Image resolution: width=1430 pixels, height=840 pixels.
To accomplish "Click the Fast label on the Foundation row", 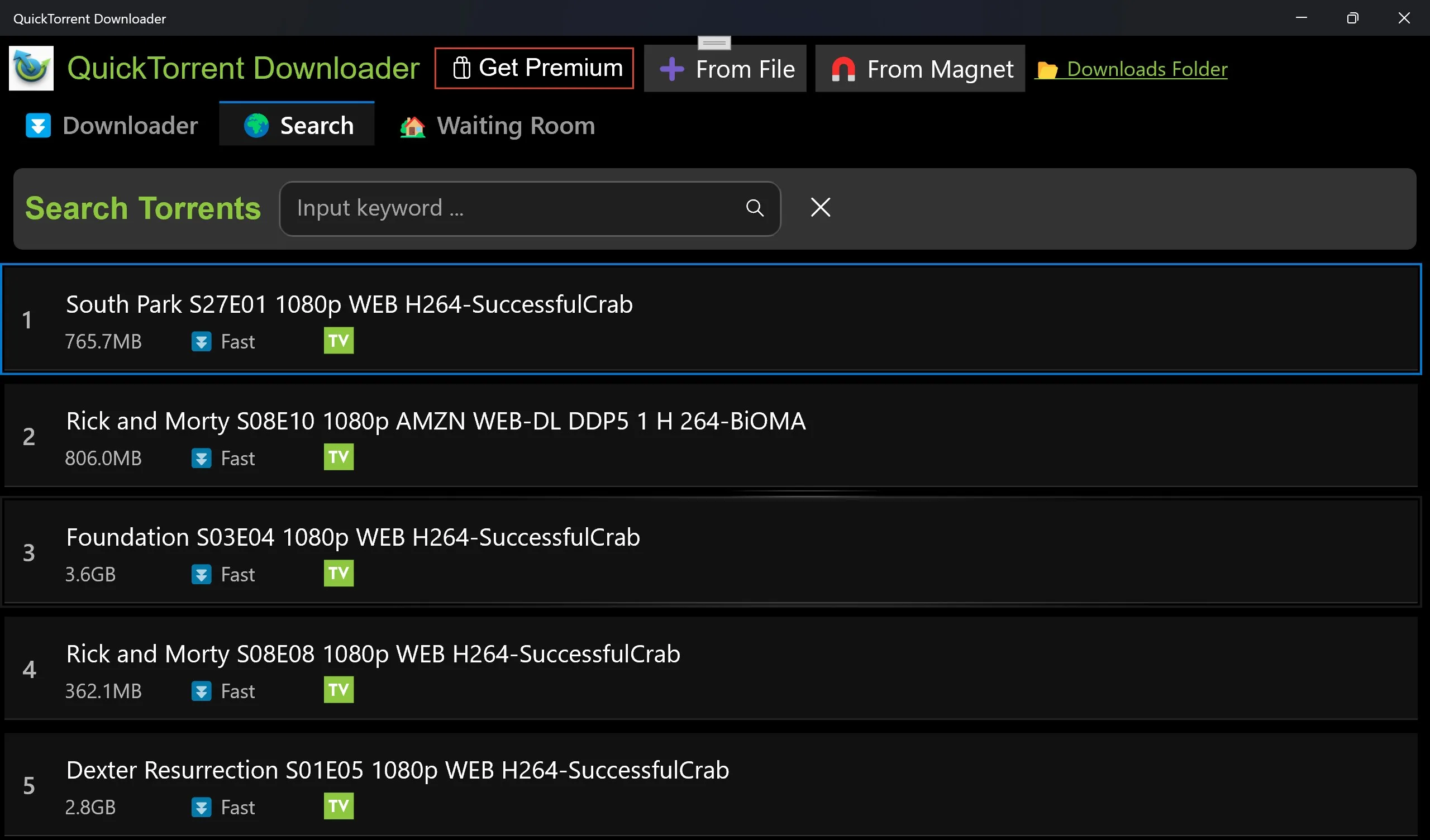I will (x=238, y=574).
